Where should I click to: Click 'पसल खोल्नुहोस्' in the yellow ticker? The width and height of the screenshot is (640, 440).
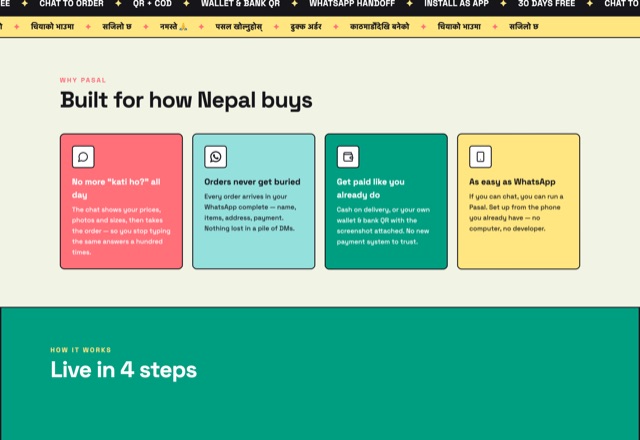pos(239,27)
